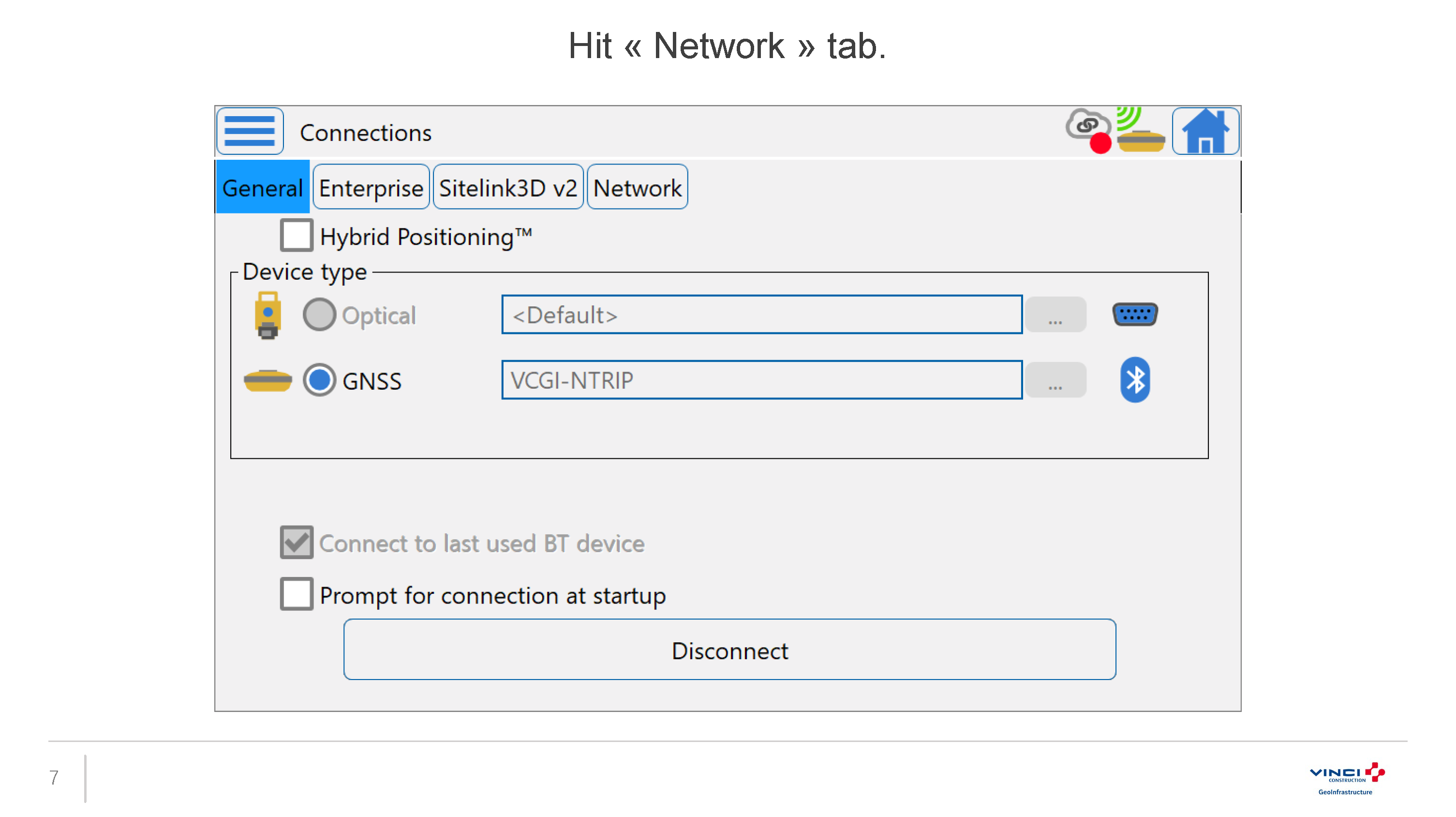
Task: Switch to the Enterprise tab
Action: [x=371, y=187]
